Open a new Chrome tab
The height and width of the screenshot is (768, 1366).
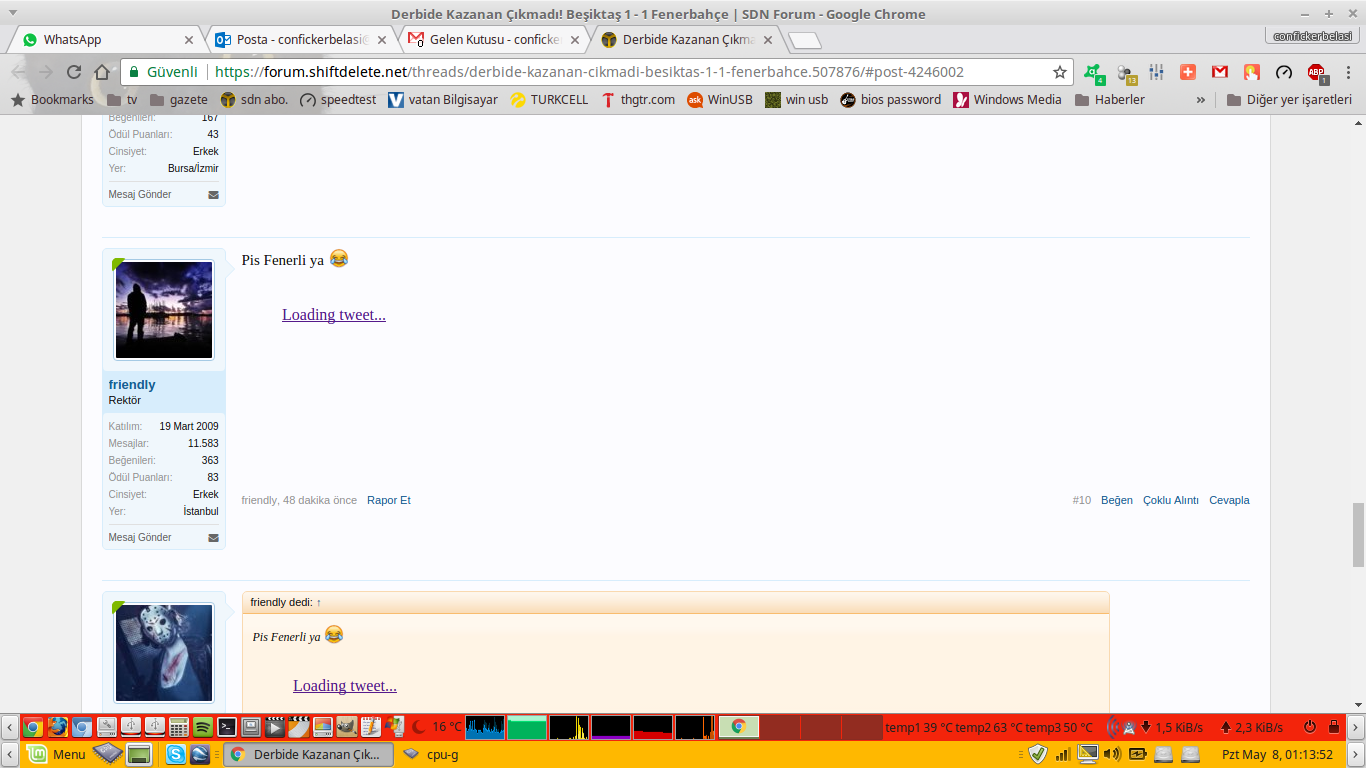tap(805, 41)
